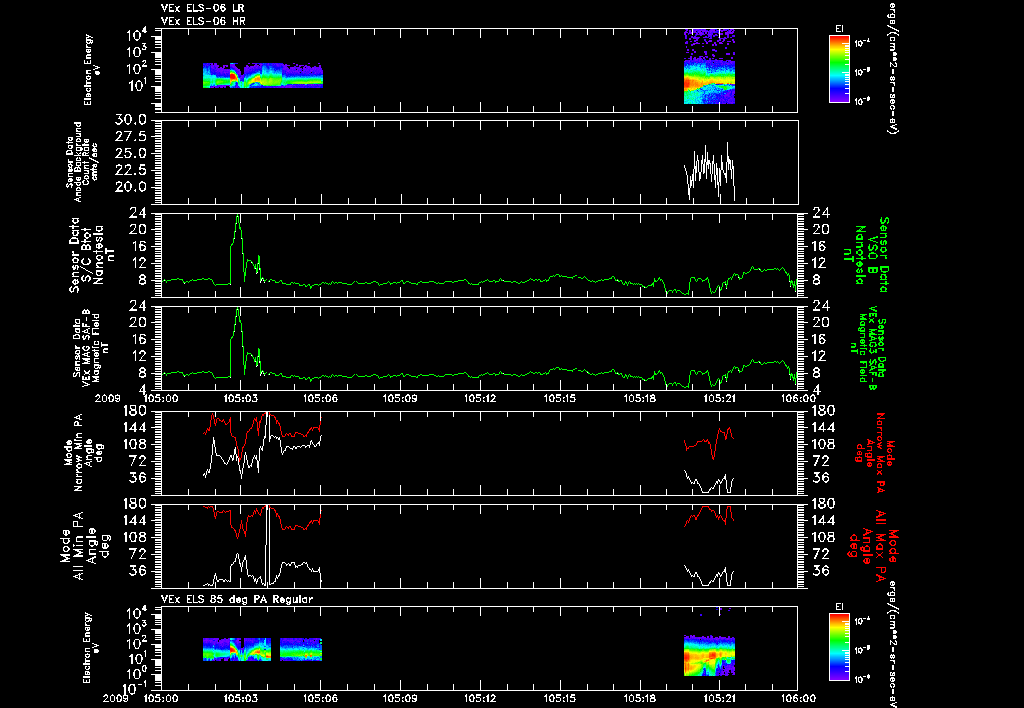Viewport: 1024px width, 708px height.
Task: Click the 105:12 tick on middle time axis
Action: point(480,398)
